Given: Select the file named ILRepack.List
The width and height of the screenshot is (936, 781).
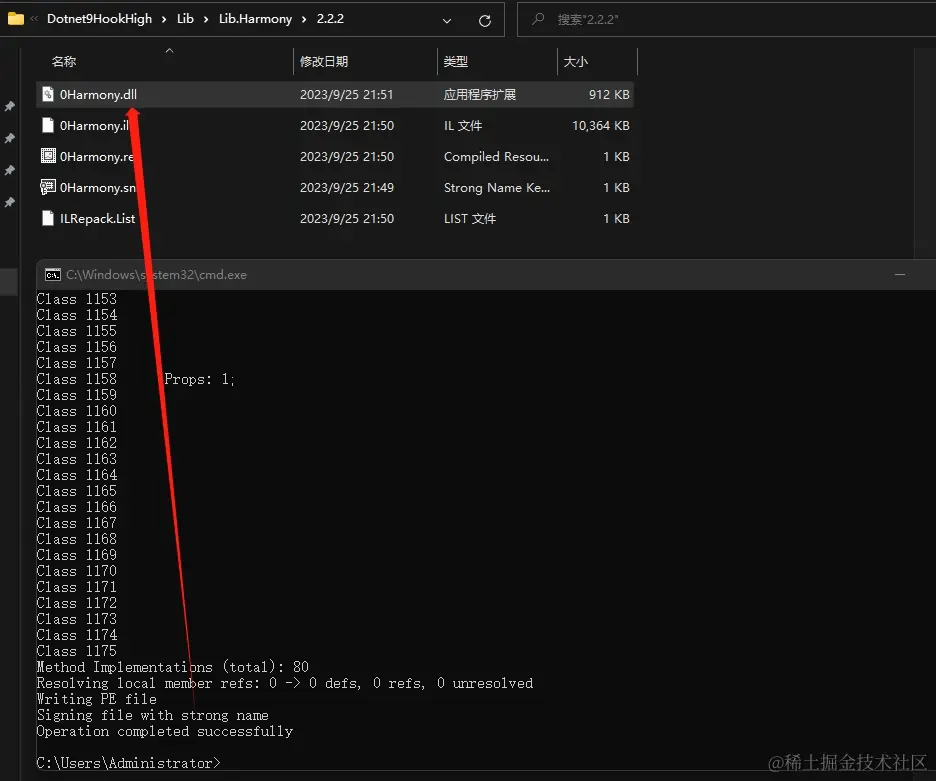Looking at the screenshot, I should (97, 219).
